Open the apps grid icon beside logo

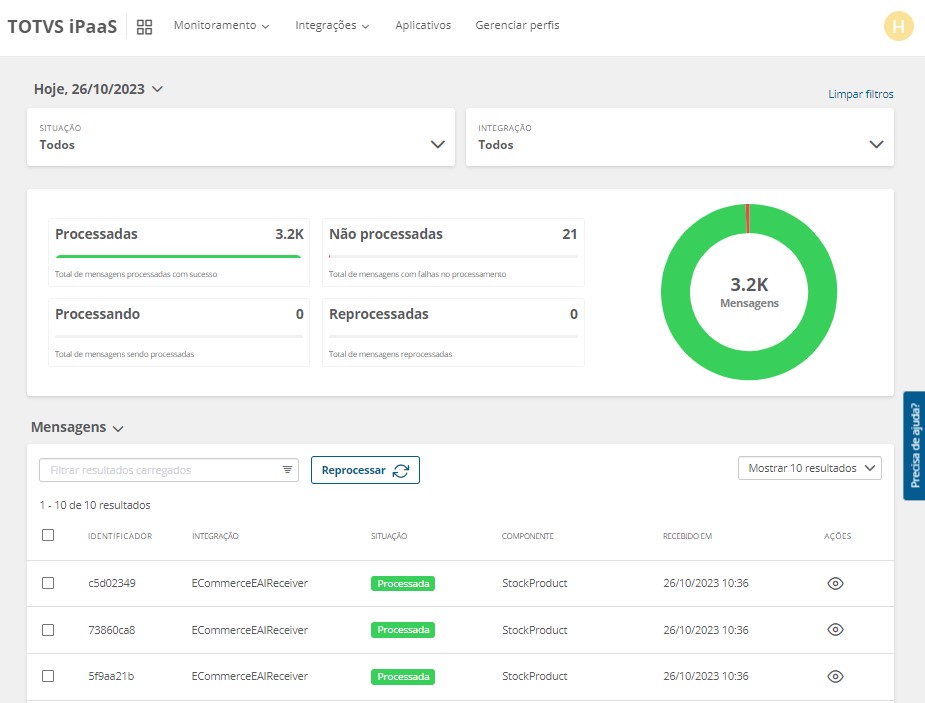coord(144,27)
